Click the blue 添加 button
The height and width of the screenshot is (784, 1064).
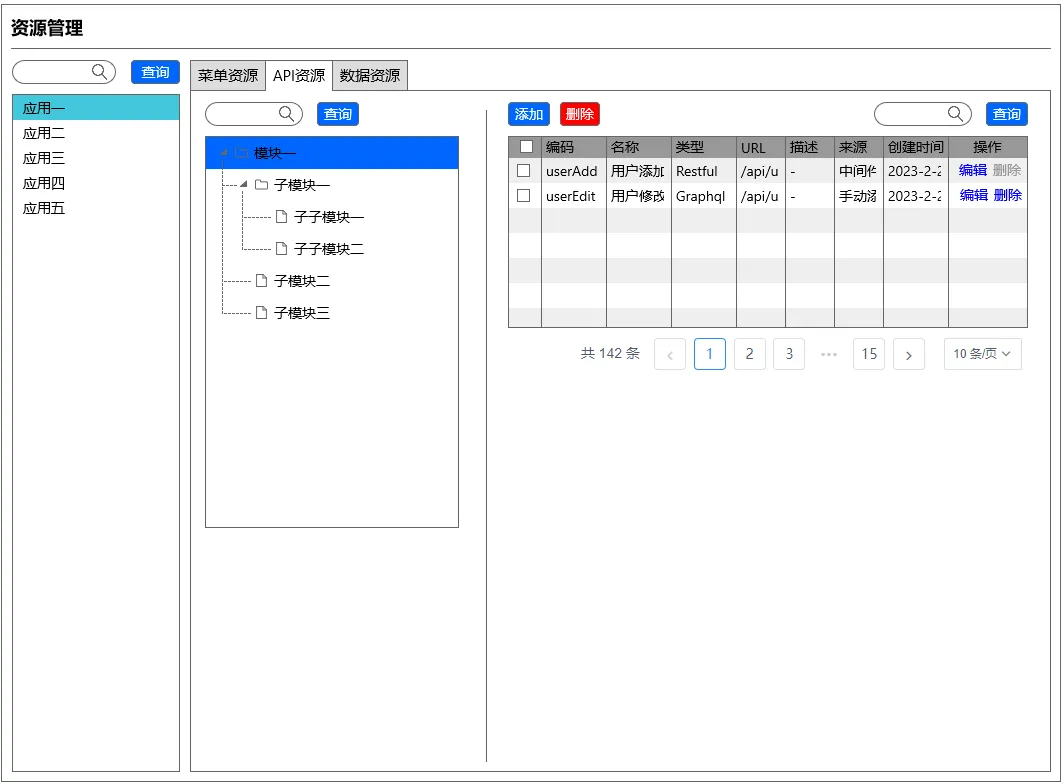pos(529,114)
